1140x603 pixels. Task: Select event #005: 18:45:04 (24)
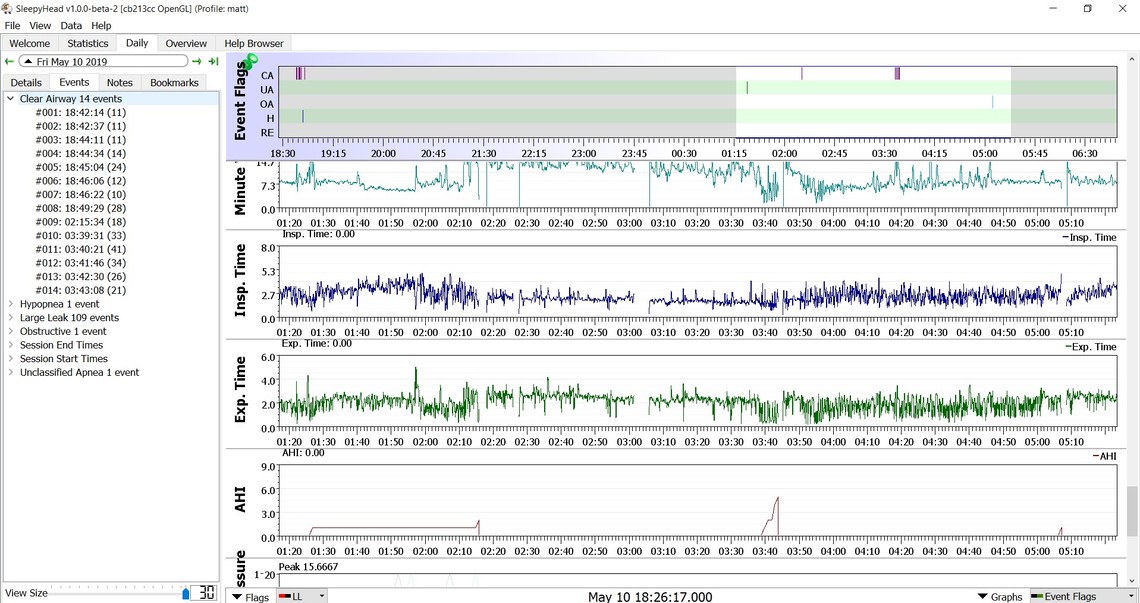pos(81,167)
